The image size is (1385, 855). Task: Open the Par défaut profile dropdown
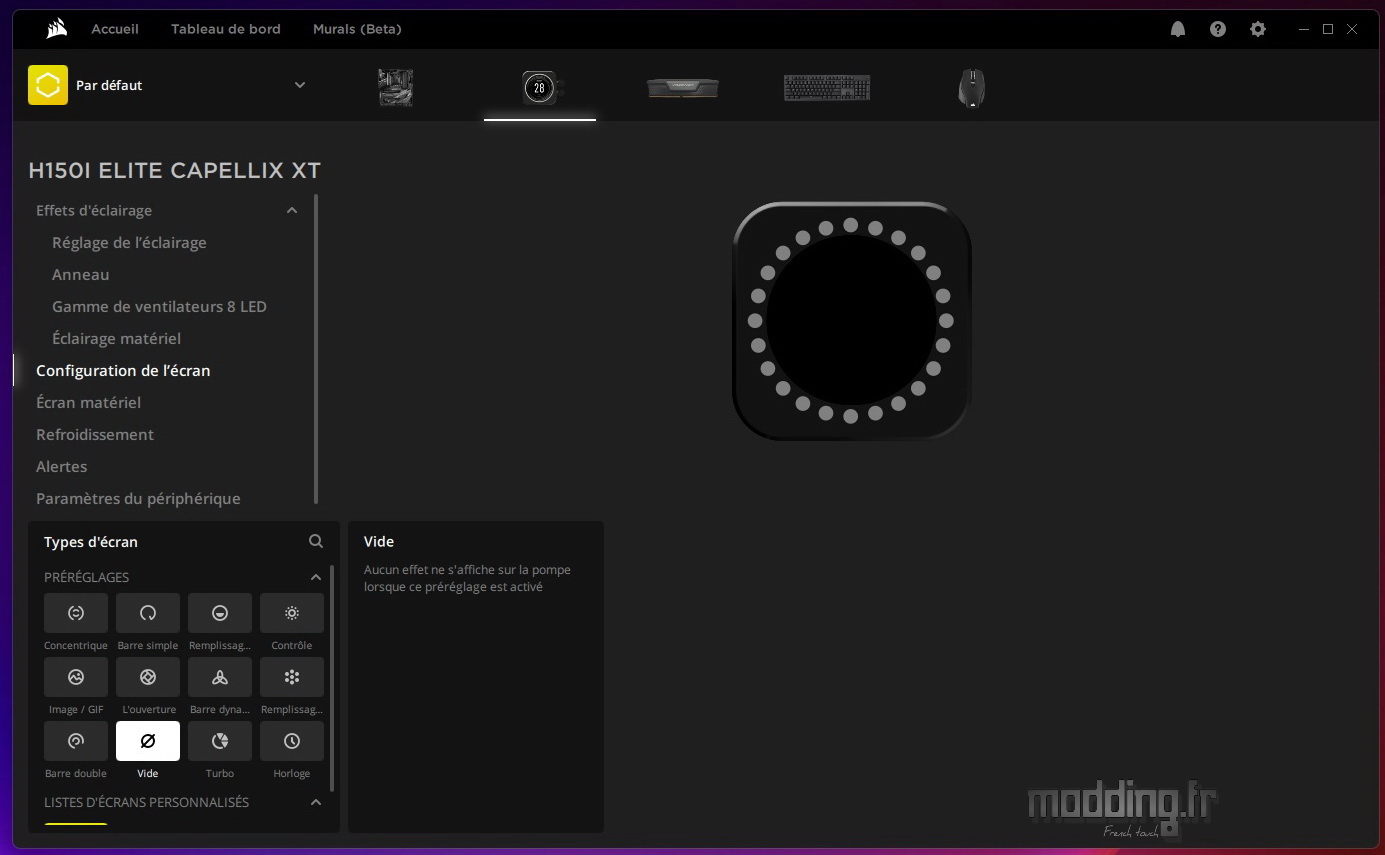point(300,85)
